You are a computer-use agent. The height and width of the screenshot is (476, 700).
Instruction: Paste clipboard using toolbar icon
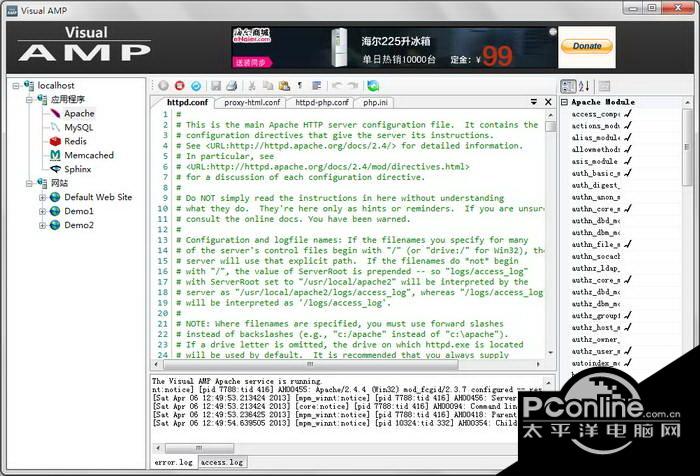tap(284, 86)
